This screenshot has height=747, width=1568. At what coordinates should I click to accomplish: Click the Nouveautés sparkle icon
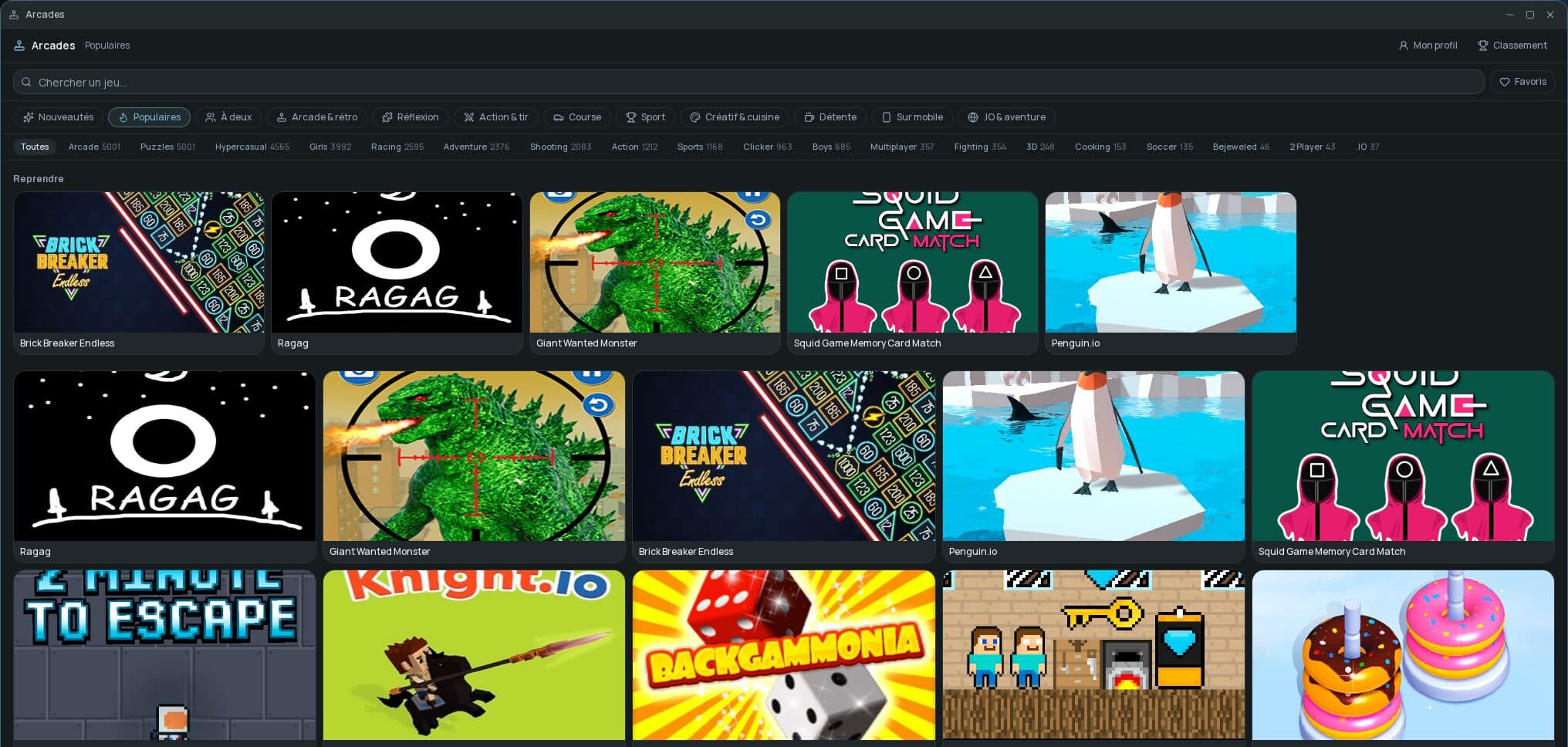click(29, 117)
